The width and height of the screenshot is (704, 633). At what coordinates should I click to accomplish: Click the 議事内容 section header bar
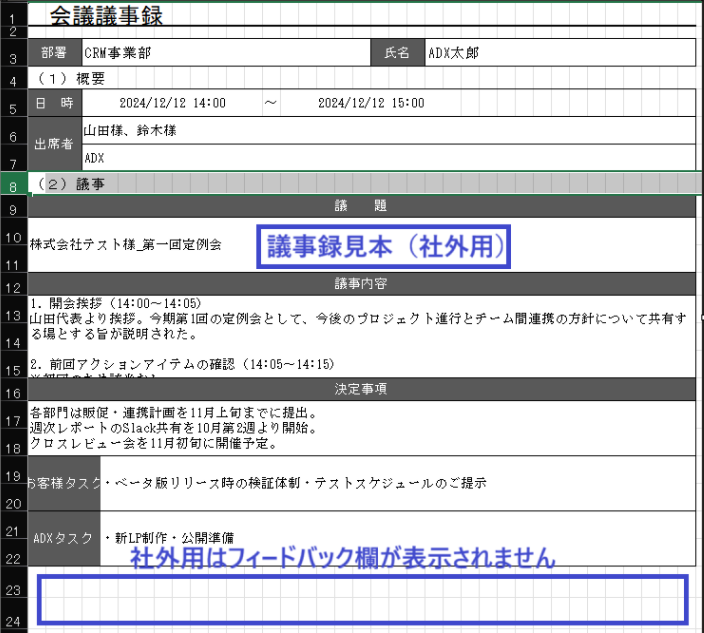pos(361,283)
